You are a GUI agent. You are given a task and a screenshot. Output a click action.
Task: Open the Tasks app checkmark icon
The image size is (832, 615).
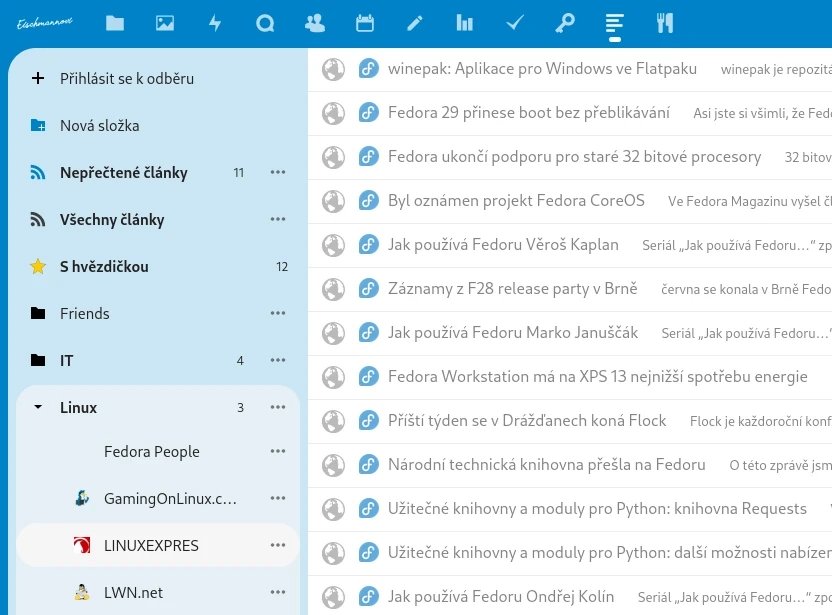(x=514, y=22)
